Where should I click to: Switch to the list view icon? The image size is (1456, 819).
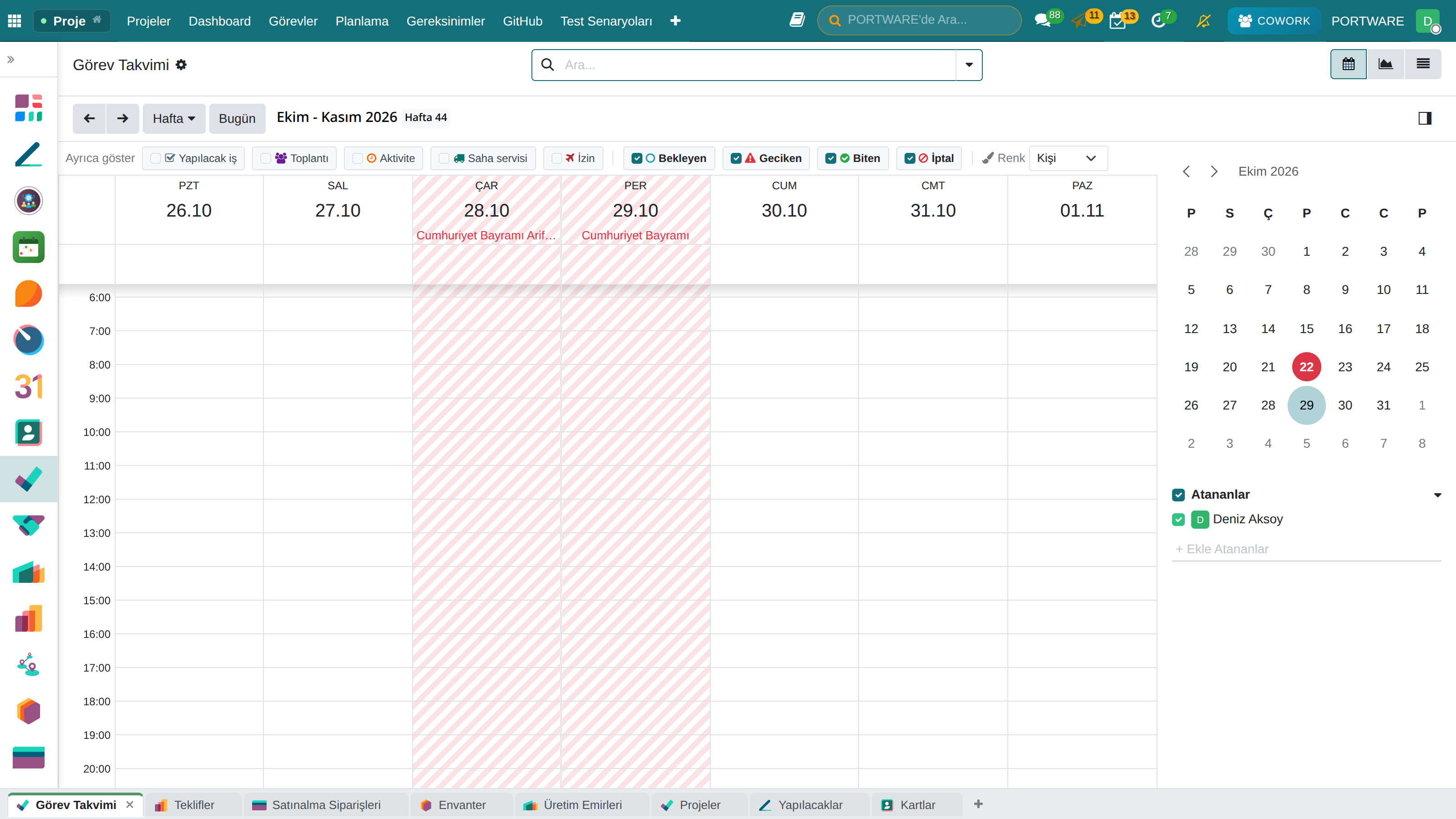[1423, 64]
